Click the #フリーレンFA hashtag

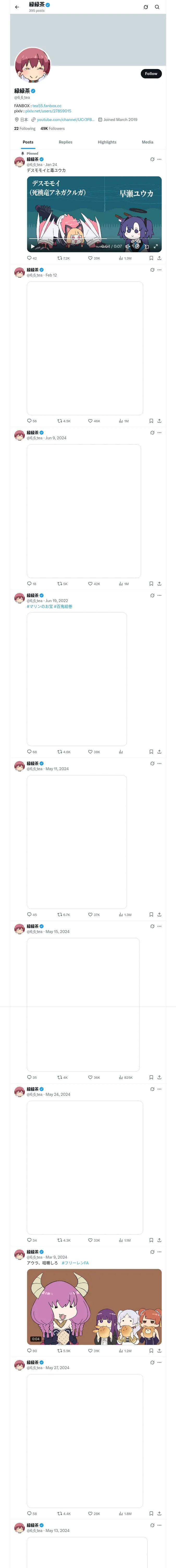pos(75,1263)
